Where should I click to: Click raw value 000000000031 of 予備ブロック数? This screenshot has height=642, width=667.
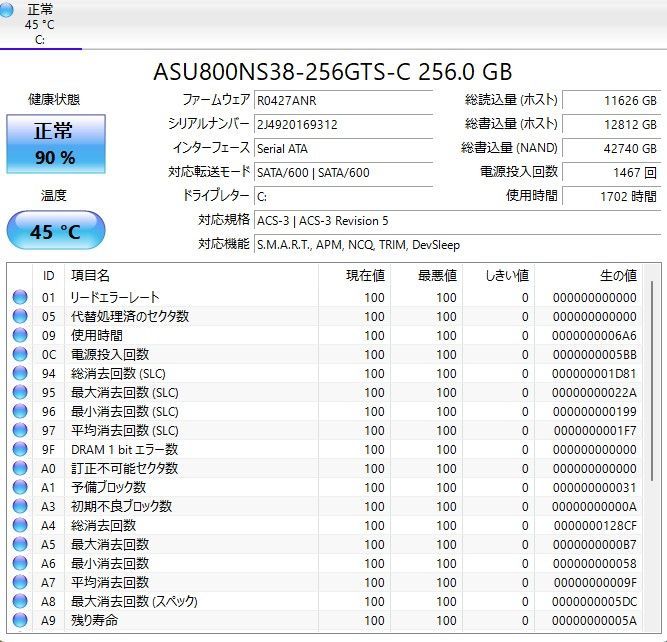pos(594,488)
